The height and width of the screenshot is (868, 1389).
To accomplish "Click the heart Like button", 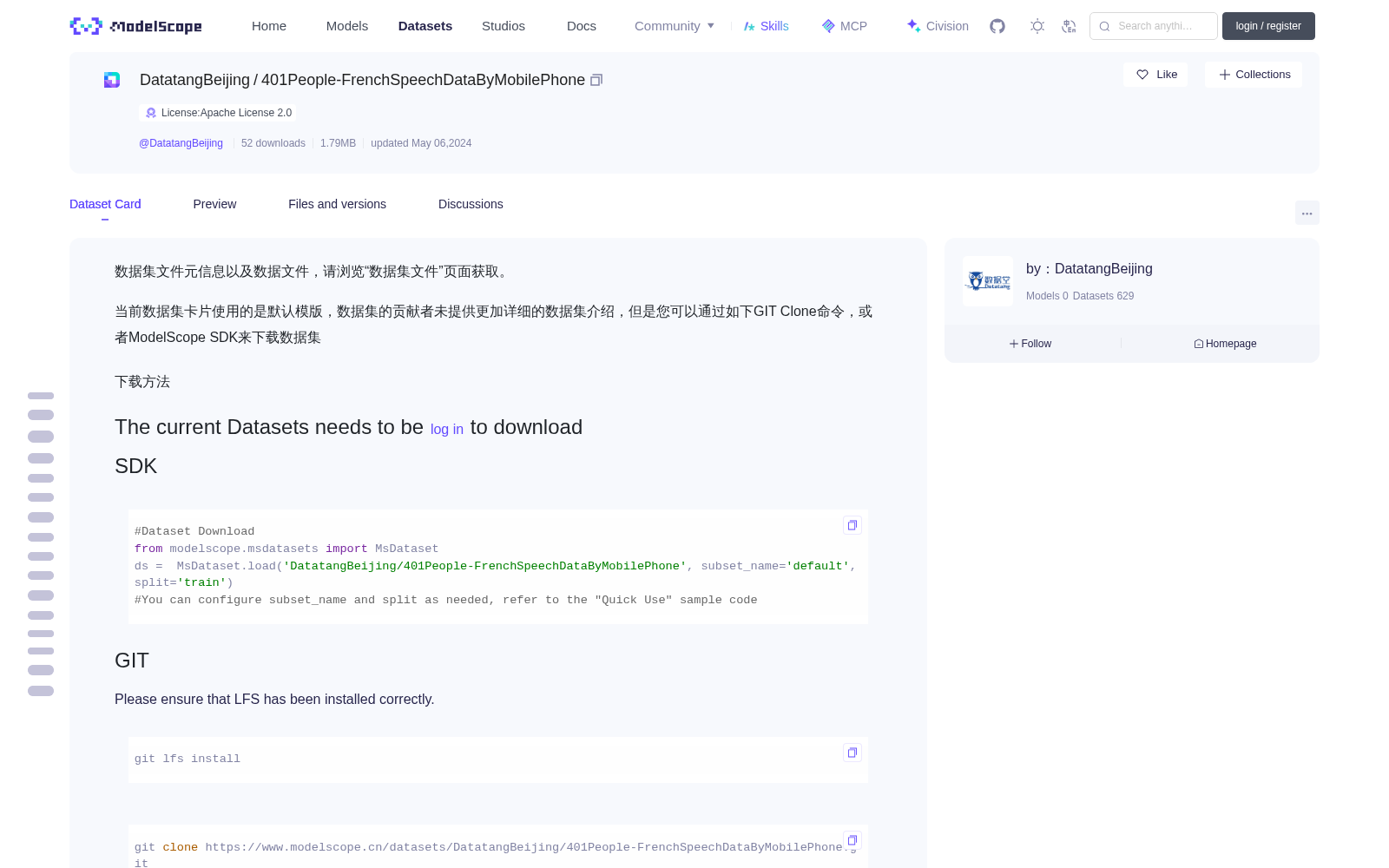I will (1155, 75).
